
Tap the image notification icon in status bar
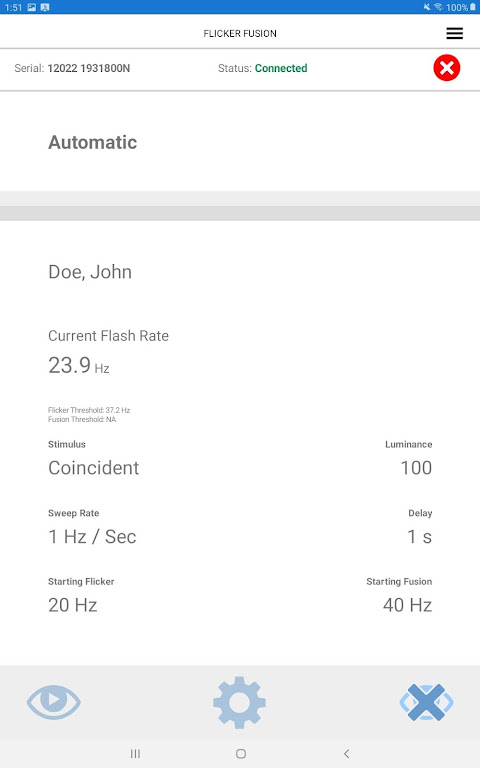pos(32,7)
